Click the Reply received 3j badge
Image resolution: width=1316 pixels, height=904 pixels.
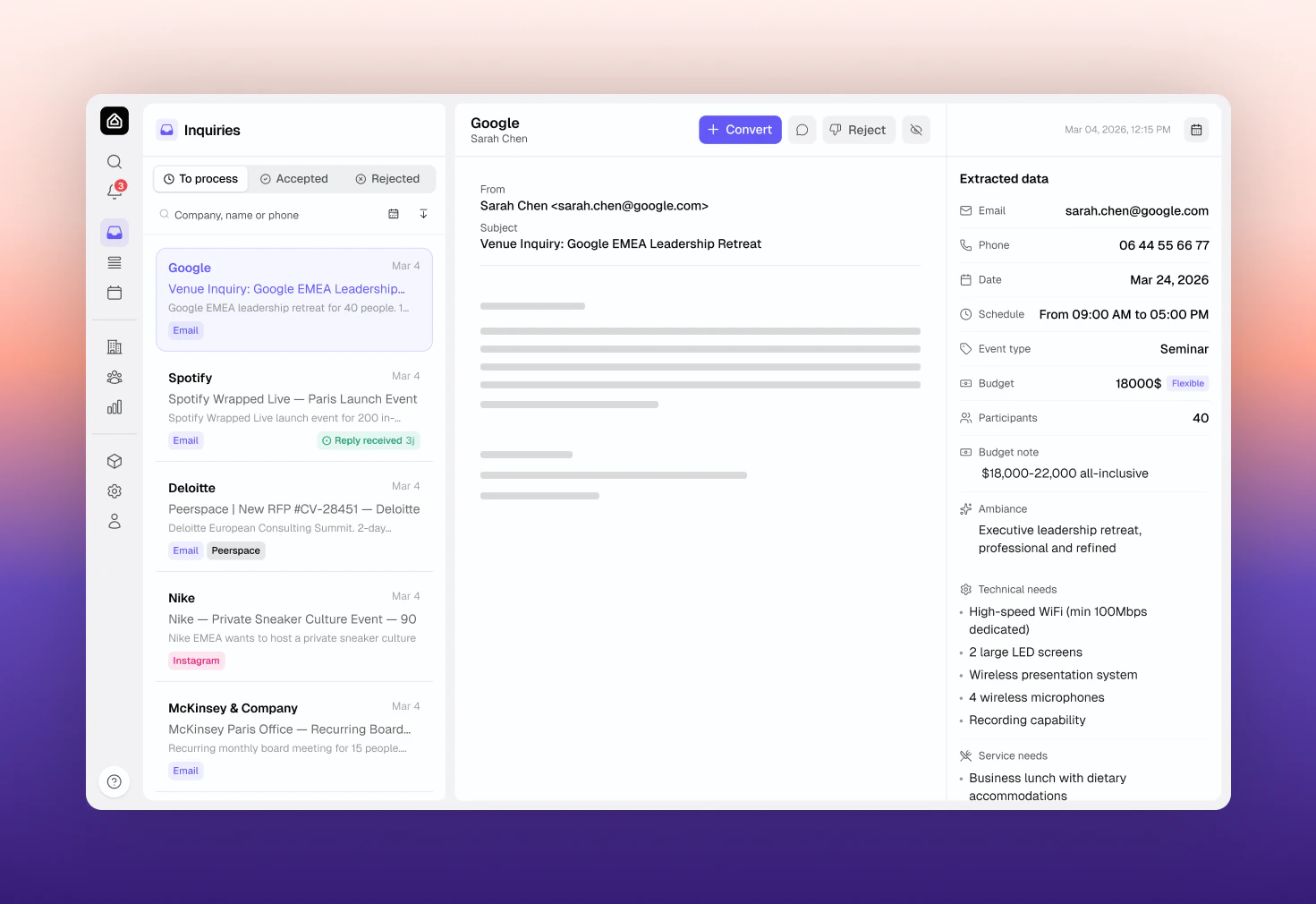tap(369, 440)
